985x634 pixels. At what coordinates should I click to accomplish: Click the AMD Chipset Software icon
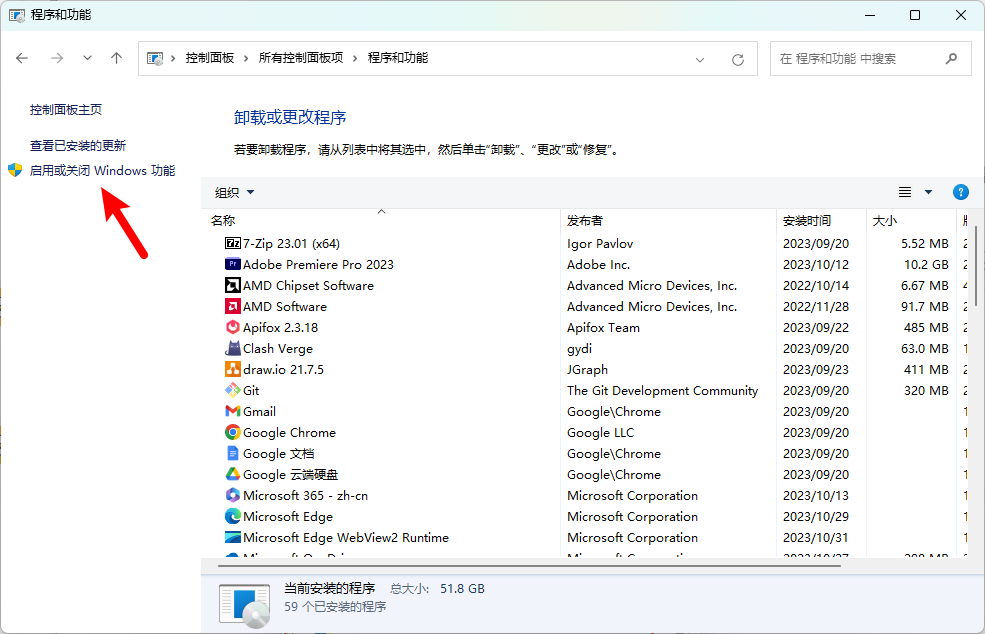232,285
